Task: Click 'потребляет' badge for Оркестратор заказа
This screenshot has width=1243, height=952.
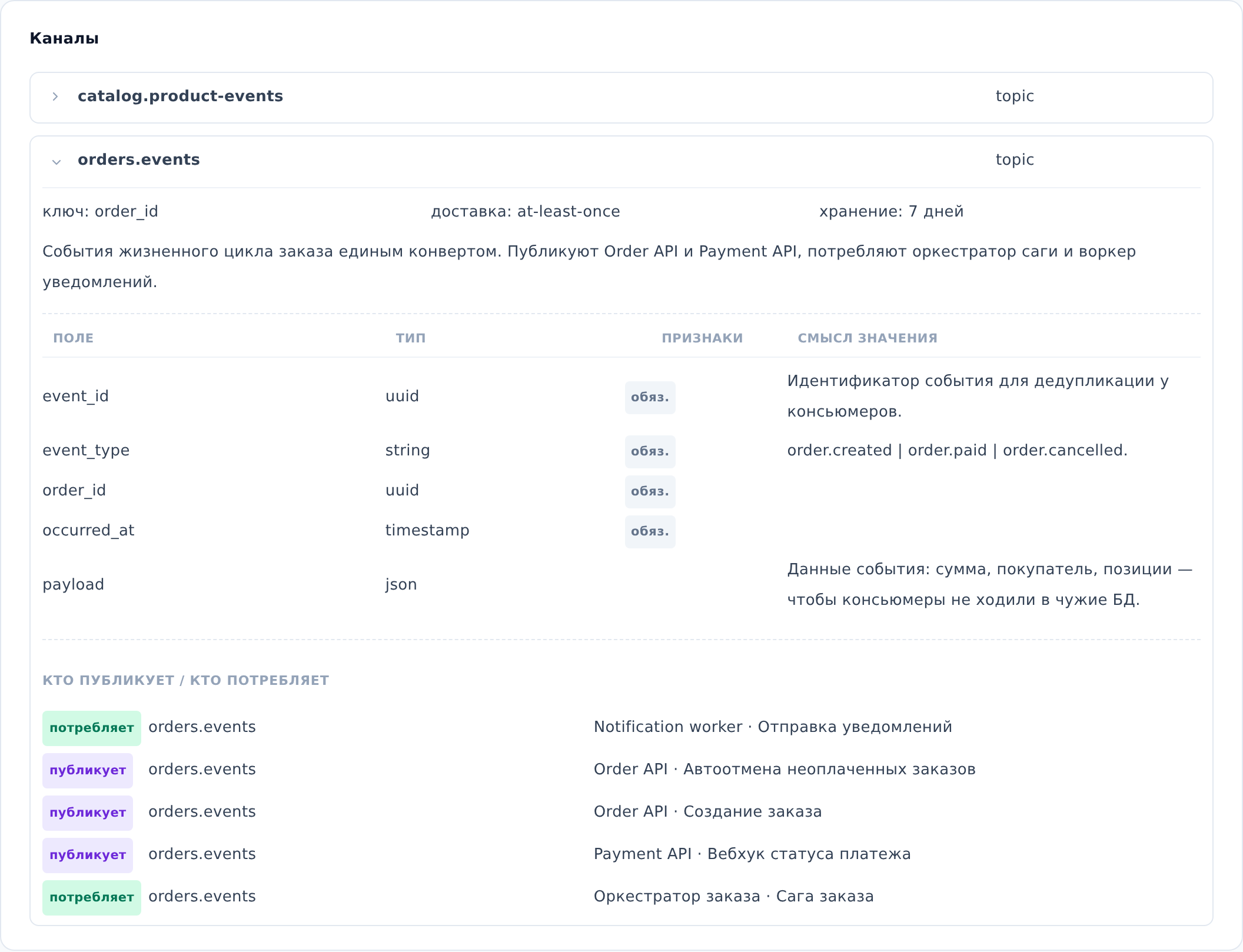Action: (92, 897)
